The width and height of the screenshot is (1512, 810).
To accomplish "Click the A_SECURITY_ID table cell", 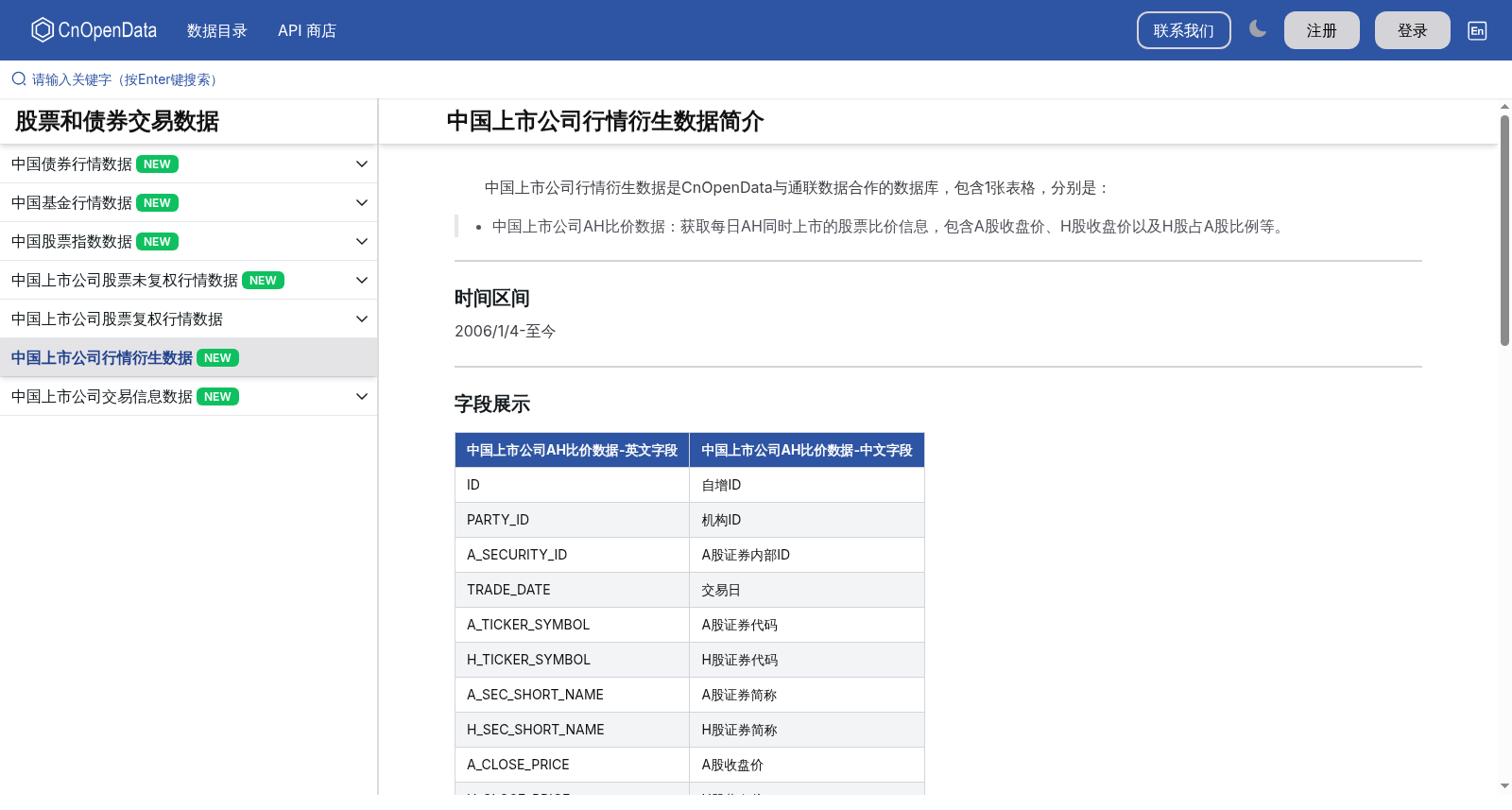I will click(572, 555).
